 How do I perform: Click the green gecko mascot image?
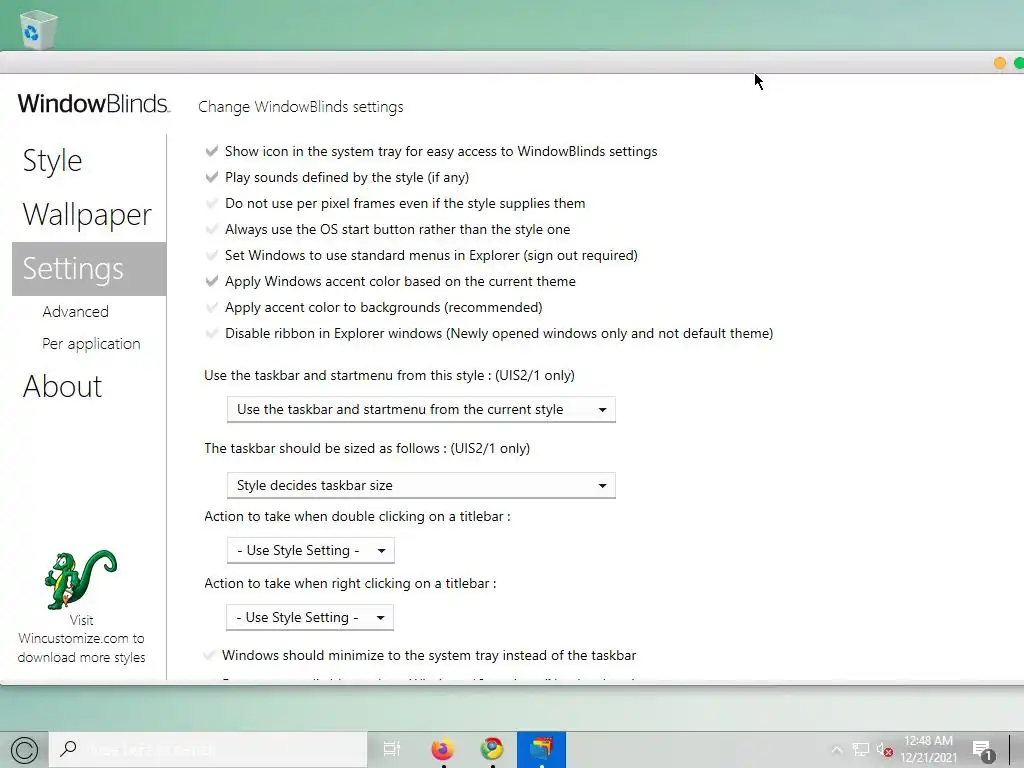[80, 579]
